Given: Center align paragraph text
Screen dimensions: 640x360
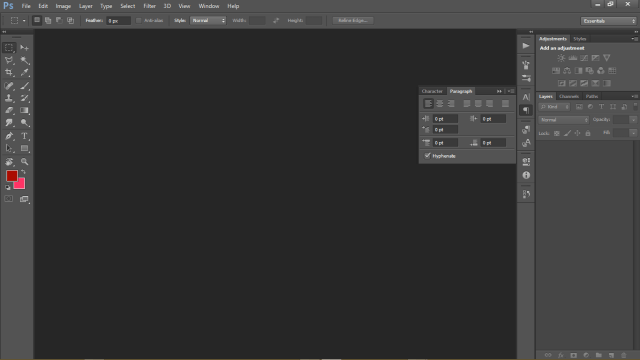Looking at the screenshot, I should pyautogui.click(x=440, y=104).
